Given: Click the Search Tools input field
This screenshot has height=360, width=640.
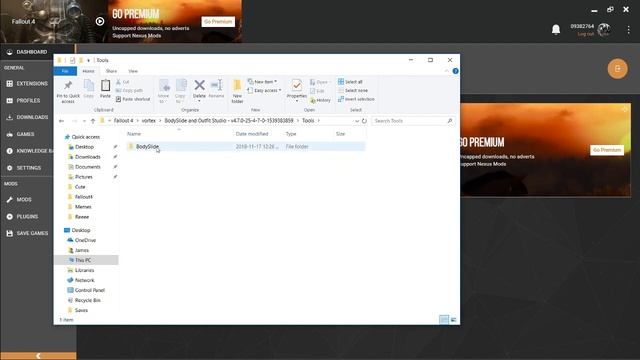Looking at the screenshot, I should tap(412, 121).
